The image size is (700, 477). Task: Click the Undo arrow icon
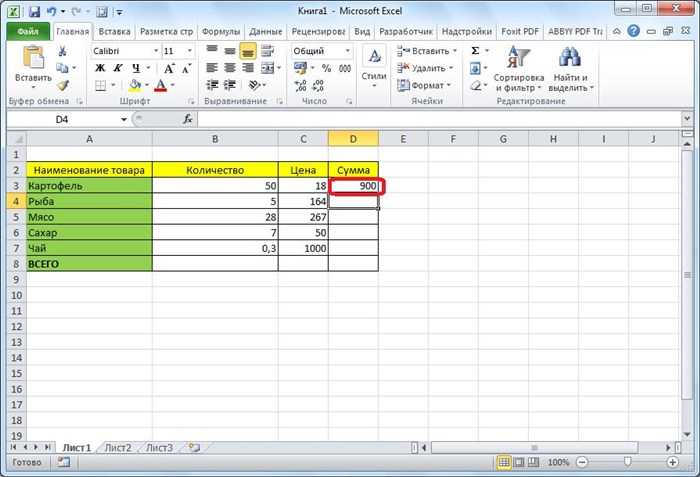pos(51,12)
